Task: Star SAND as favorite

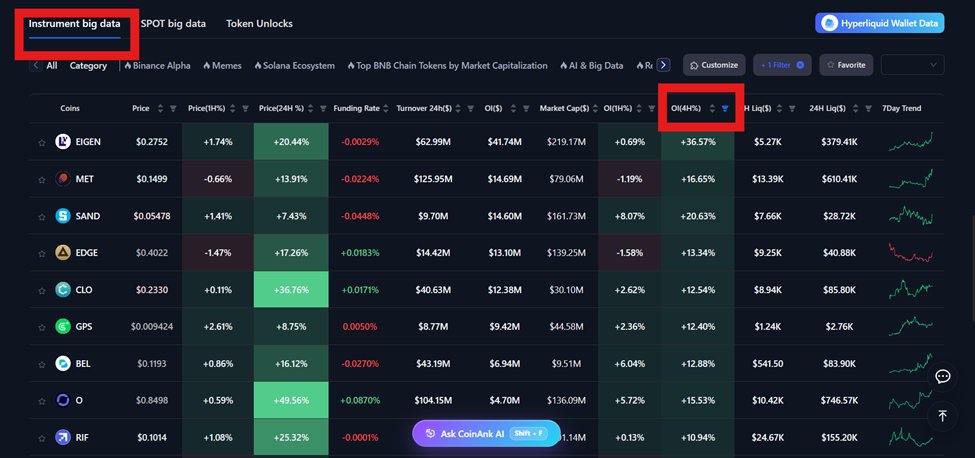Action: (42, 217)
